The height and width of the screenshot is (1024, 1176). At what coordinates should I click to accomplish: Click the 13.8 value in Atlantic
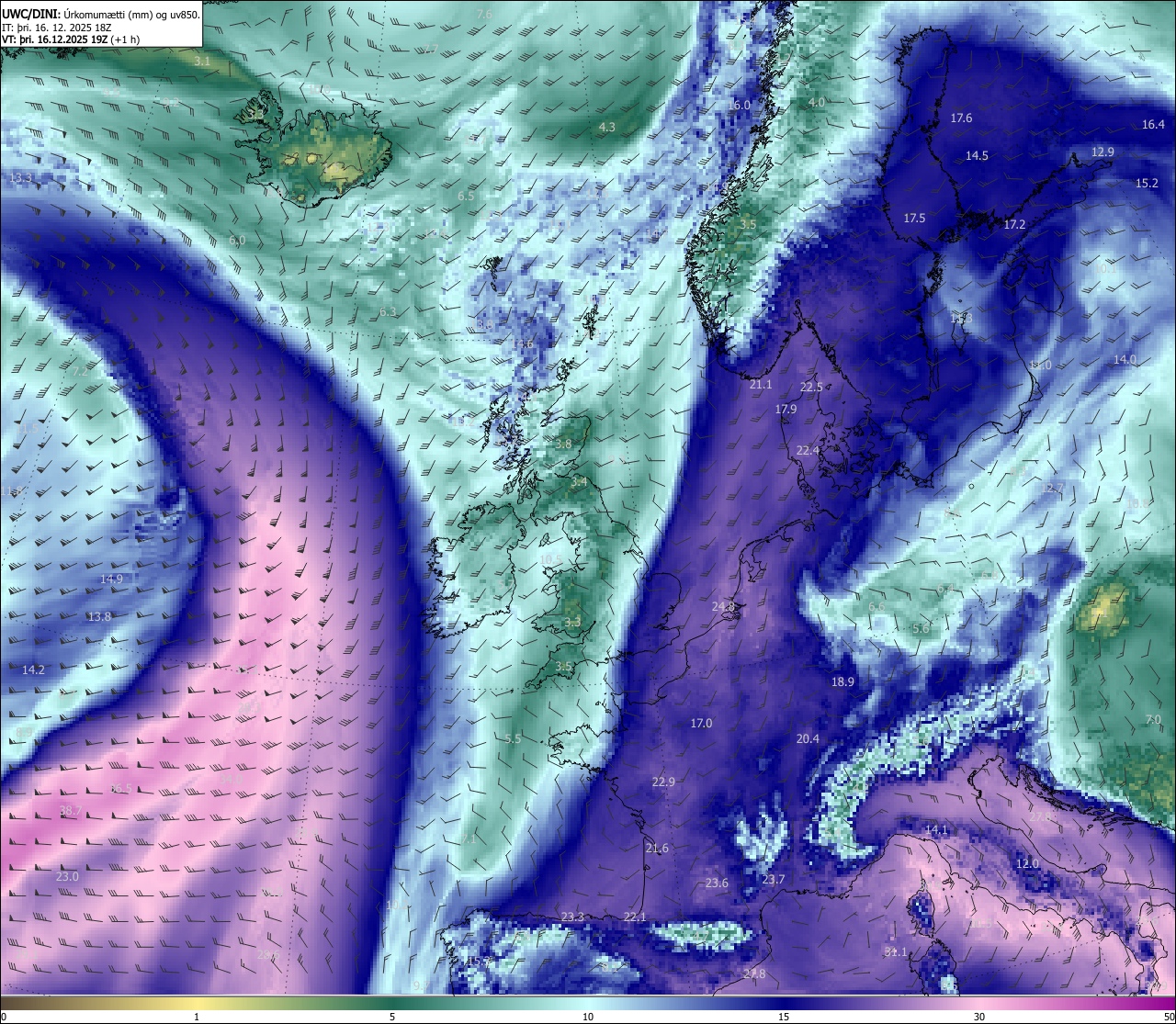[x=99, y=616]
